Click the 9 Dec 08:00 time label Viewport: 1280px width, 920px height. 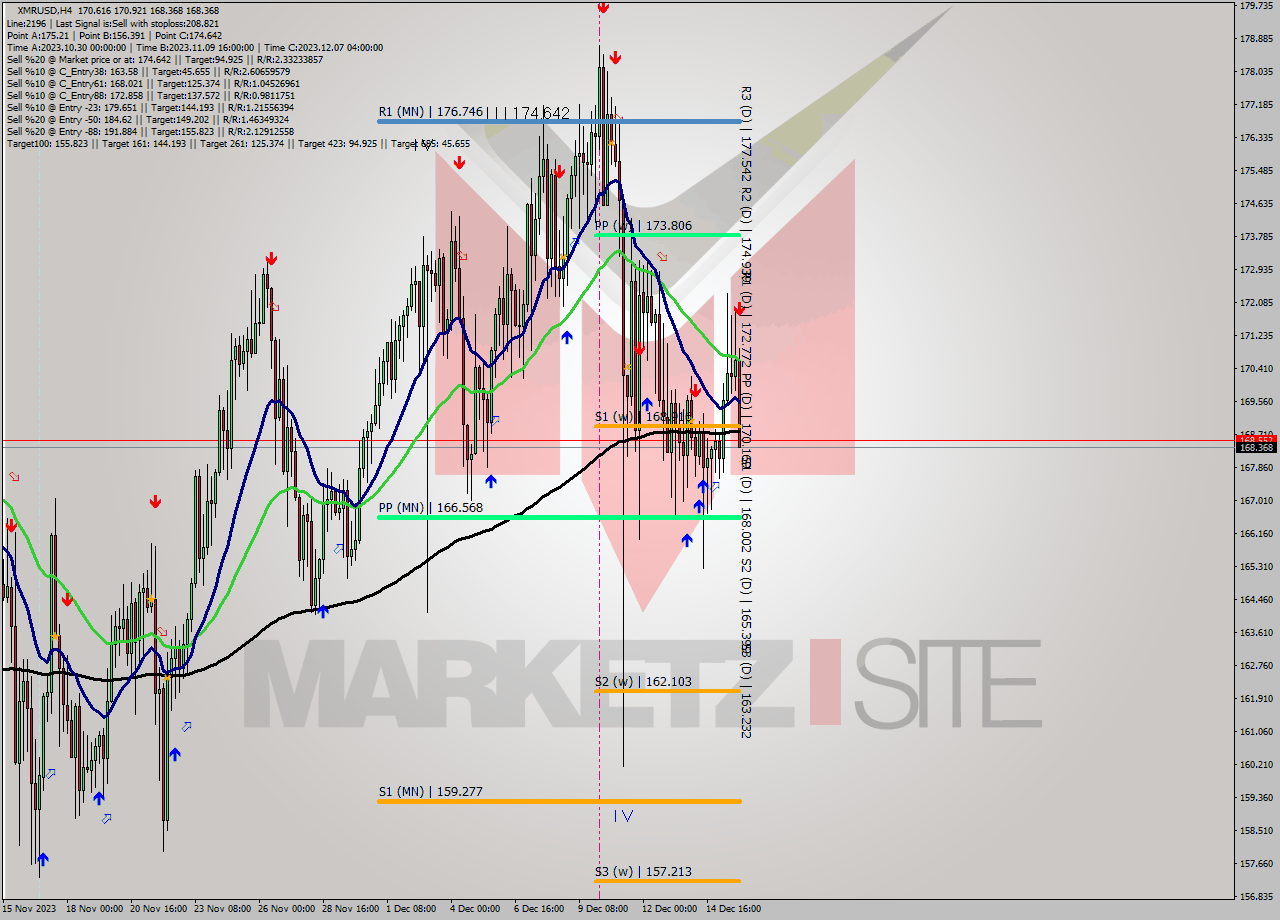click(603, 909)
